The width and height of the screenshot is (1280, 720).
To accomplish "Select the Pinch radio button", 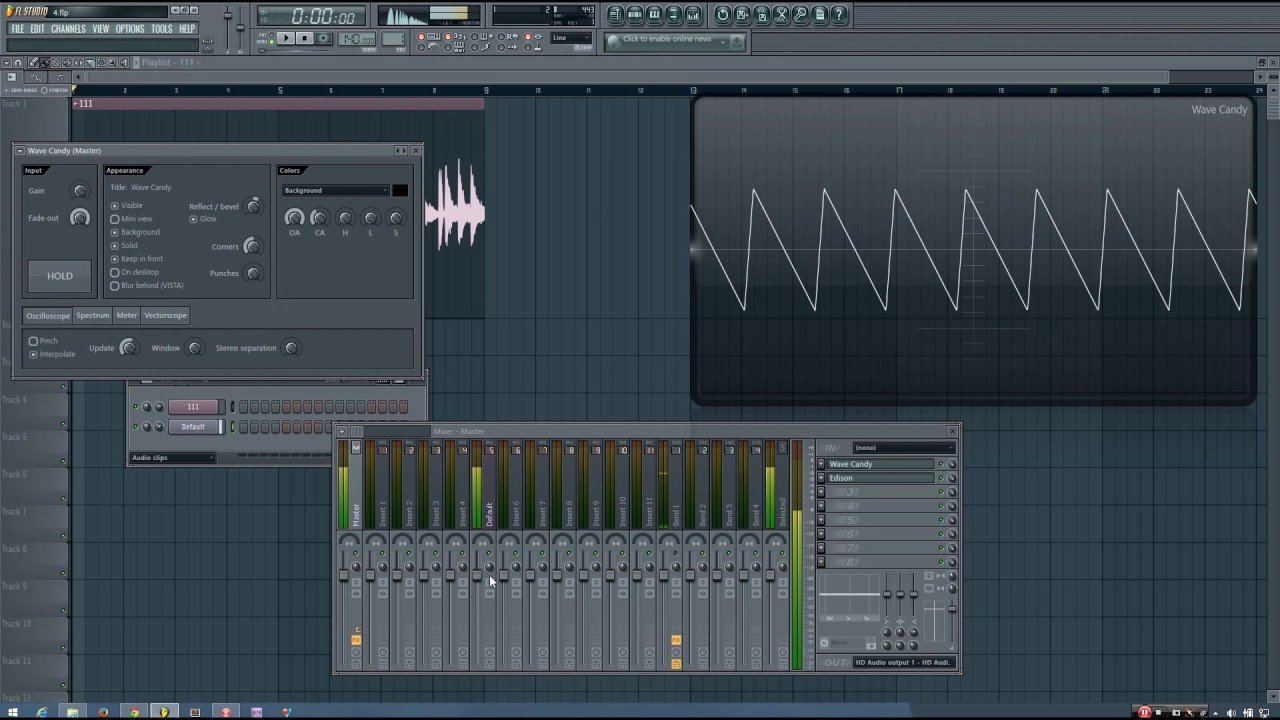I will pos(33,340).
